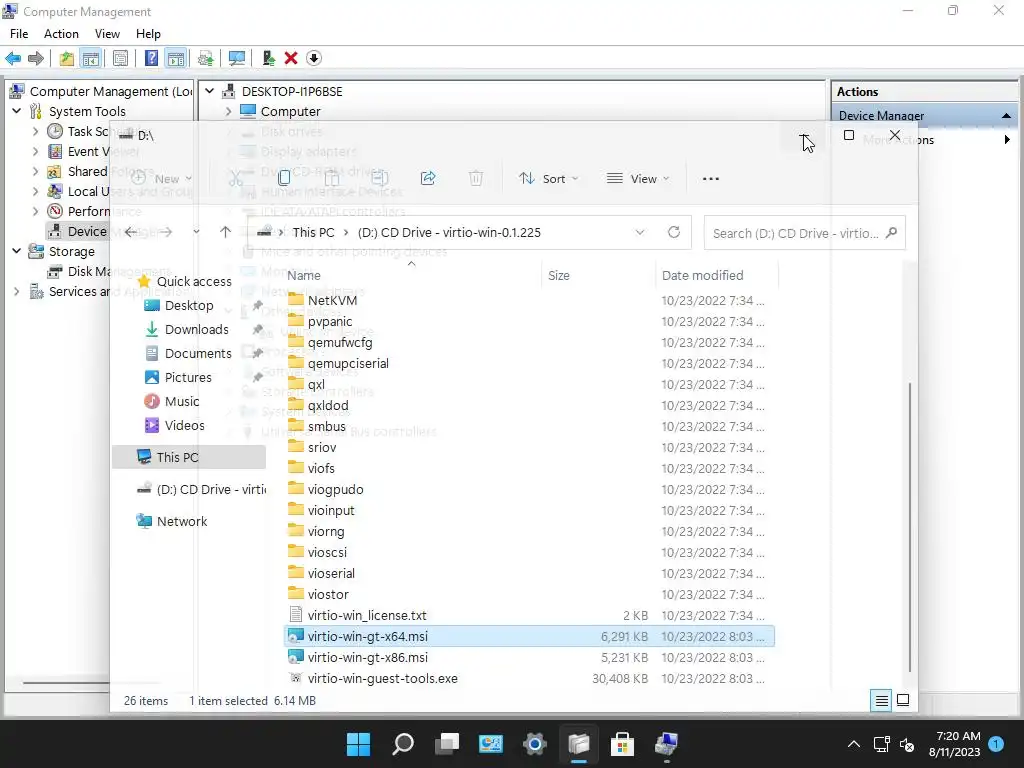Open taskbar Search magnifier
1024x768 pixels.
402,744
